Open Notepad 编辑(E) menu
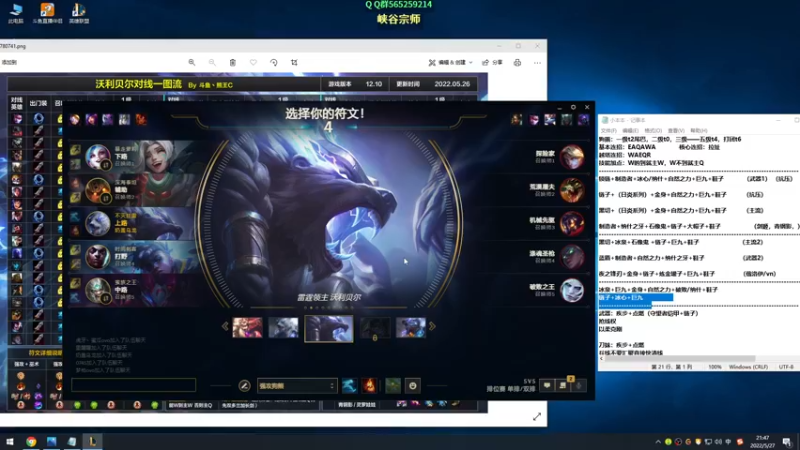Viewport: 800px width, 450px height. 630,131
